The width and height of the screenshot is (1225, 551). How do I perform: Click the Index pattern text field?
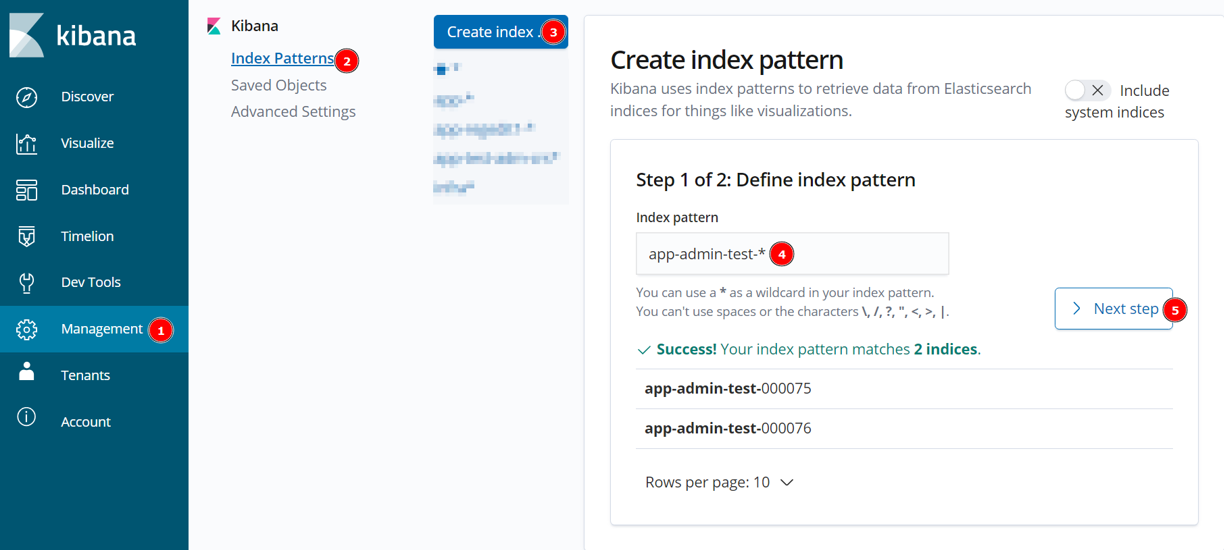pos(792,254)
